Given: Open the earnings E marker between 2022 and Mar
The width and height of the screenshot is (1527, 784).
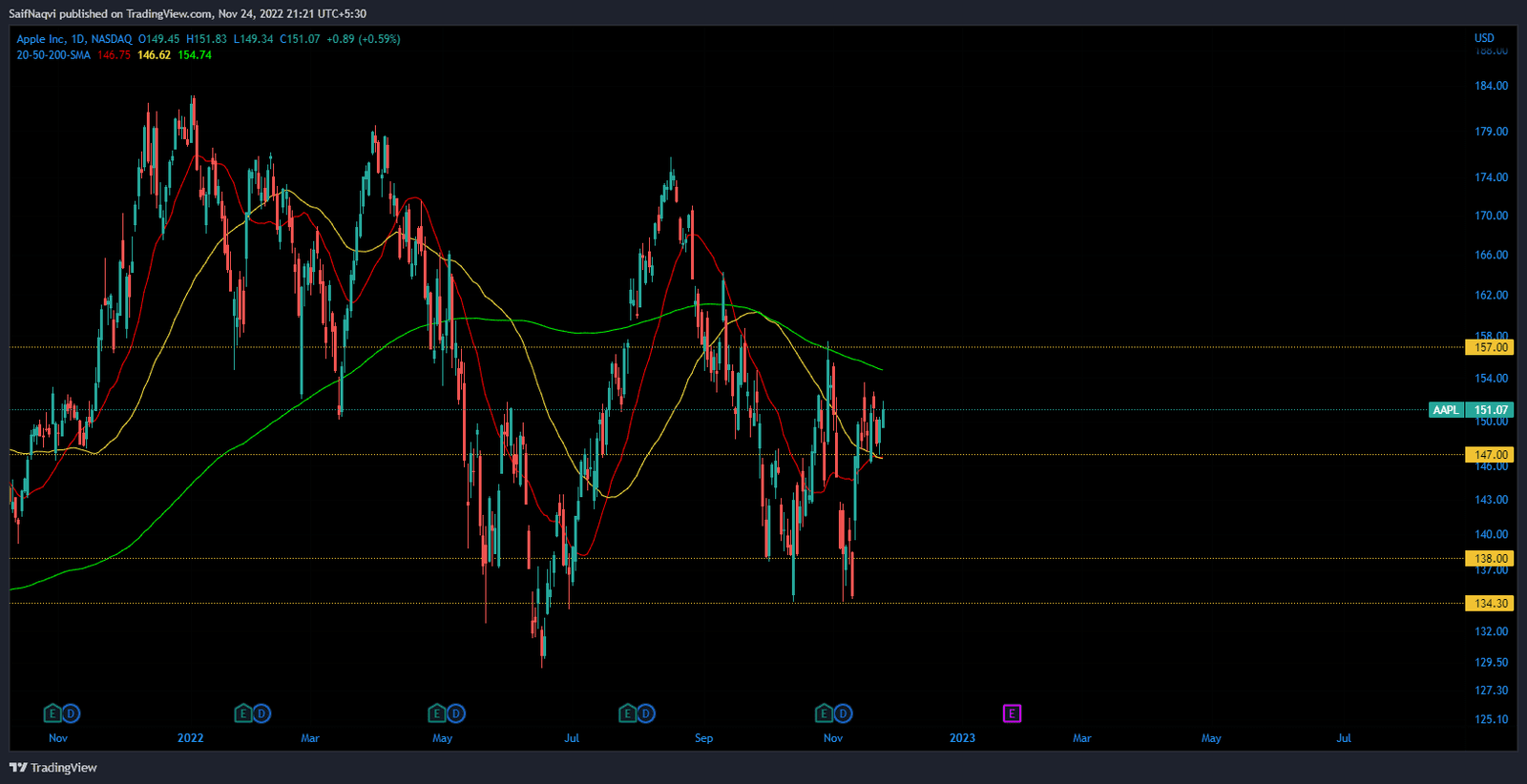Looking at the screenshot, I should (x=243, y=713).
